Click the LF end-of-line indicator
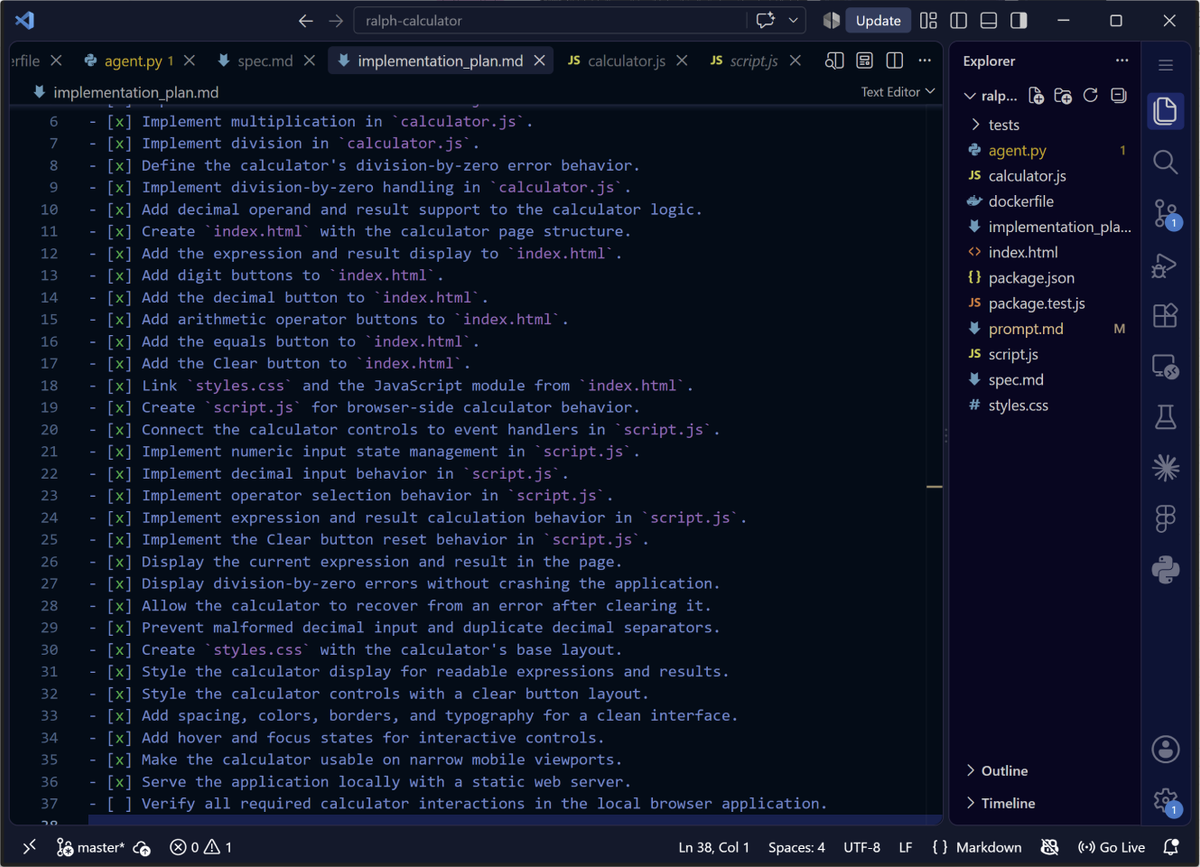Viewport: 1200px width, 867px height. (x=905, y=847)
